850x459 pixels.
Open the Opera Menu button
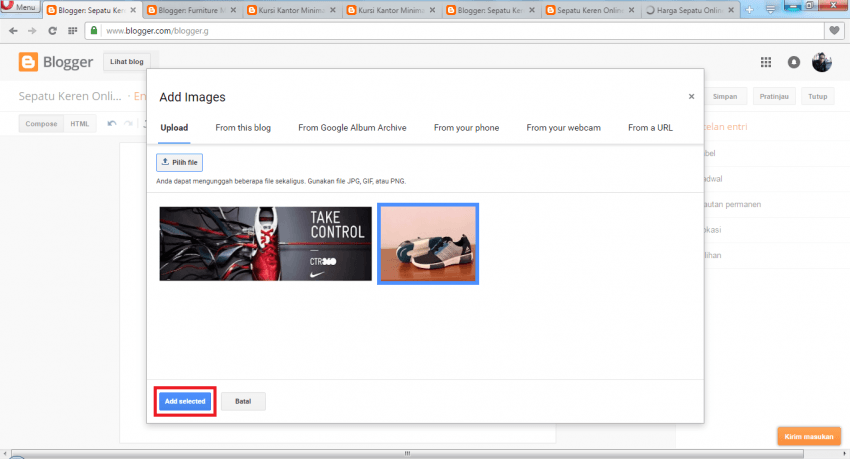20,7
